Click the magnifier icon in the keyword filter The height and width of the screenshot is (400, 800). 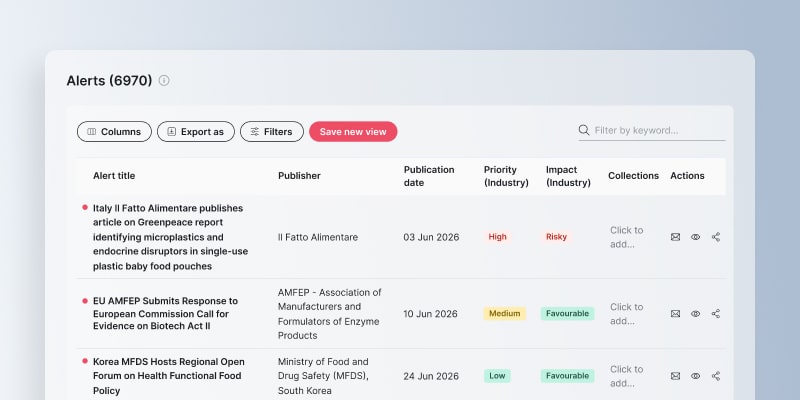pos(584,130)
